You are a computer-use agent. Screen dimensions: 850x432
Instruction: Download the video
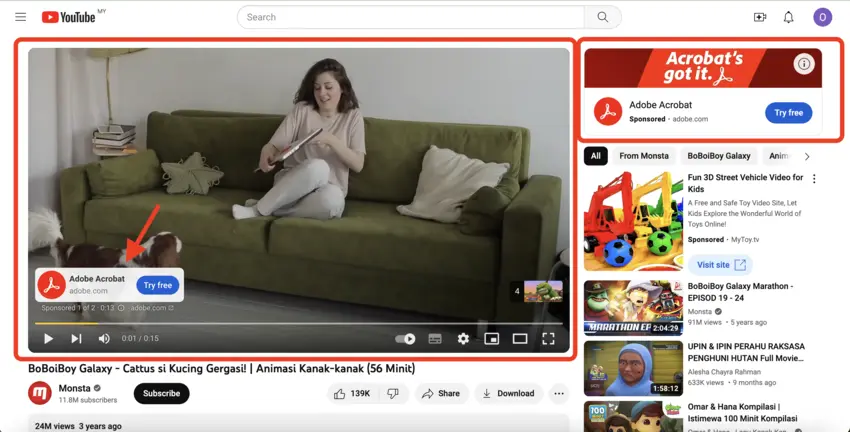508,394
